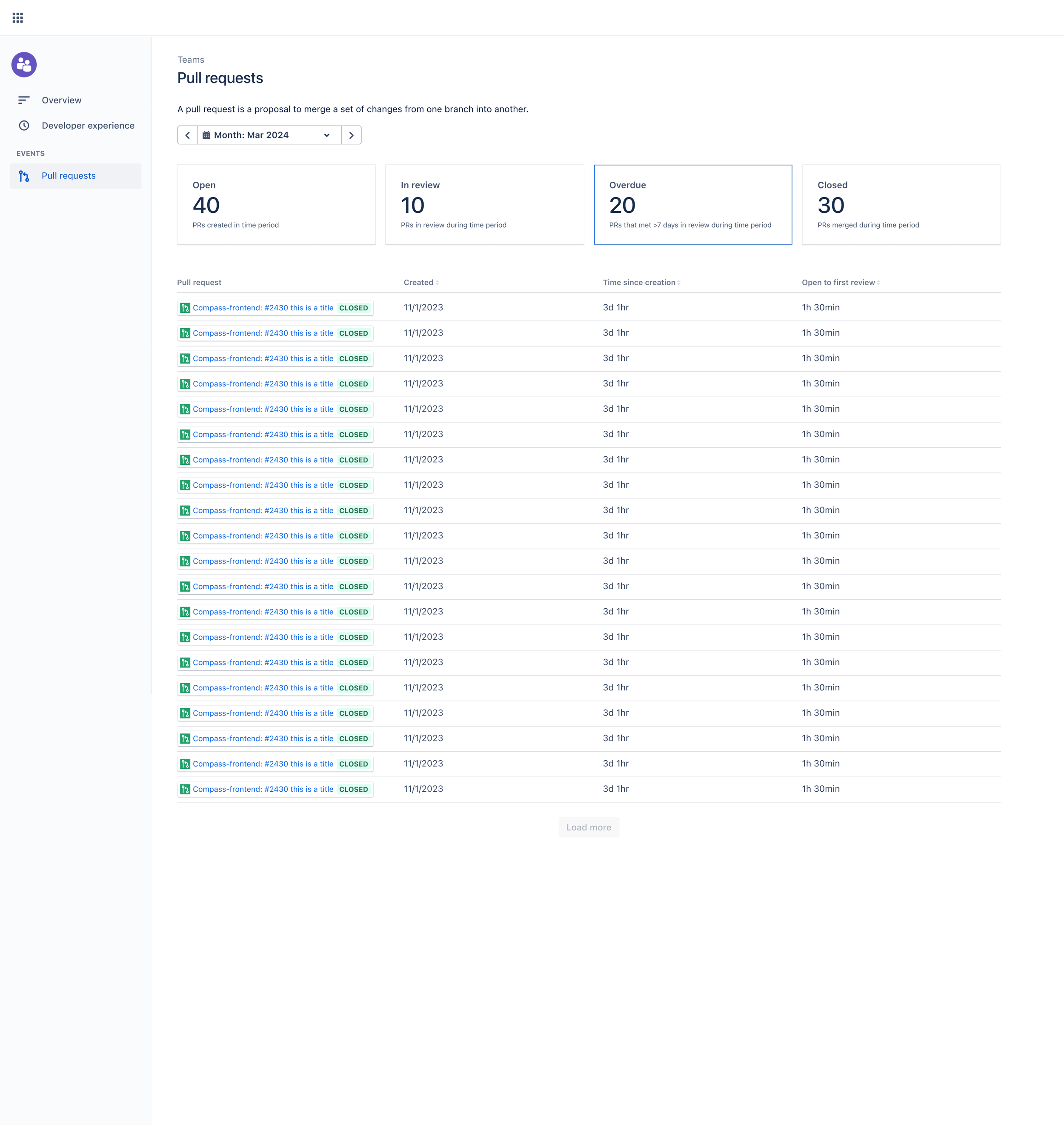The width and height of the screenshot is (1064, 1125).
Task: Click the green PR icon in last row
Action: [x=185, y=789]
